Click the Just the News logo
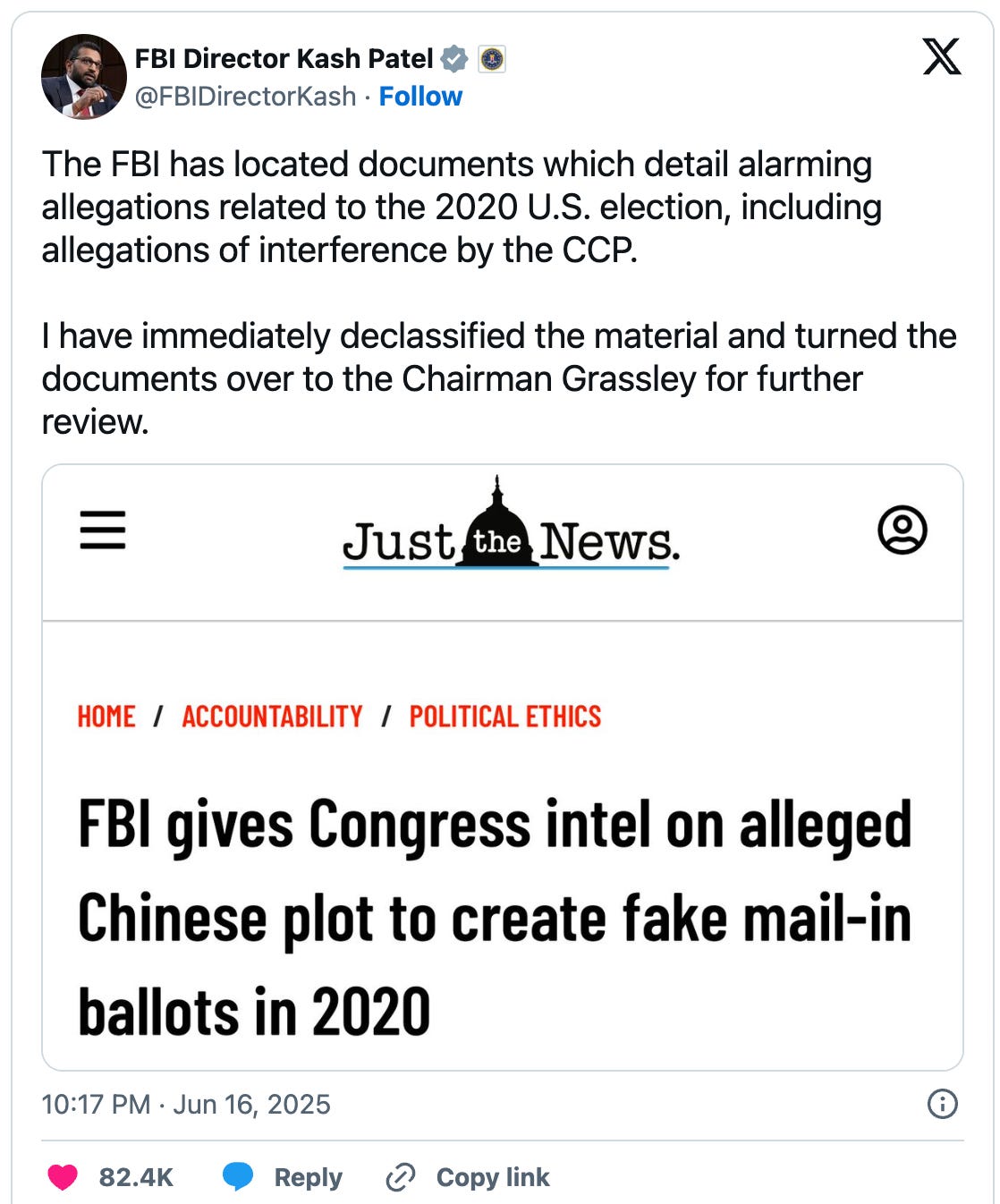The height and width of the screenshot is (1204, 1000). (x=511, y=525)
